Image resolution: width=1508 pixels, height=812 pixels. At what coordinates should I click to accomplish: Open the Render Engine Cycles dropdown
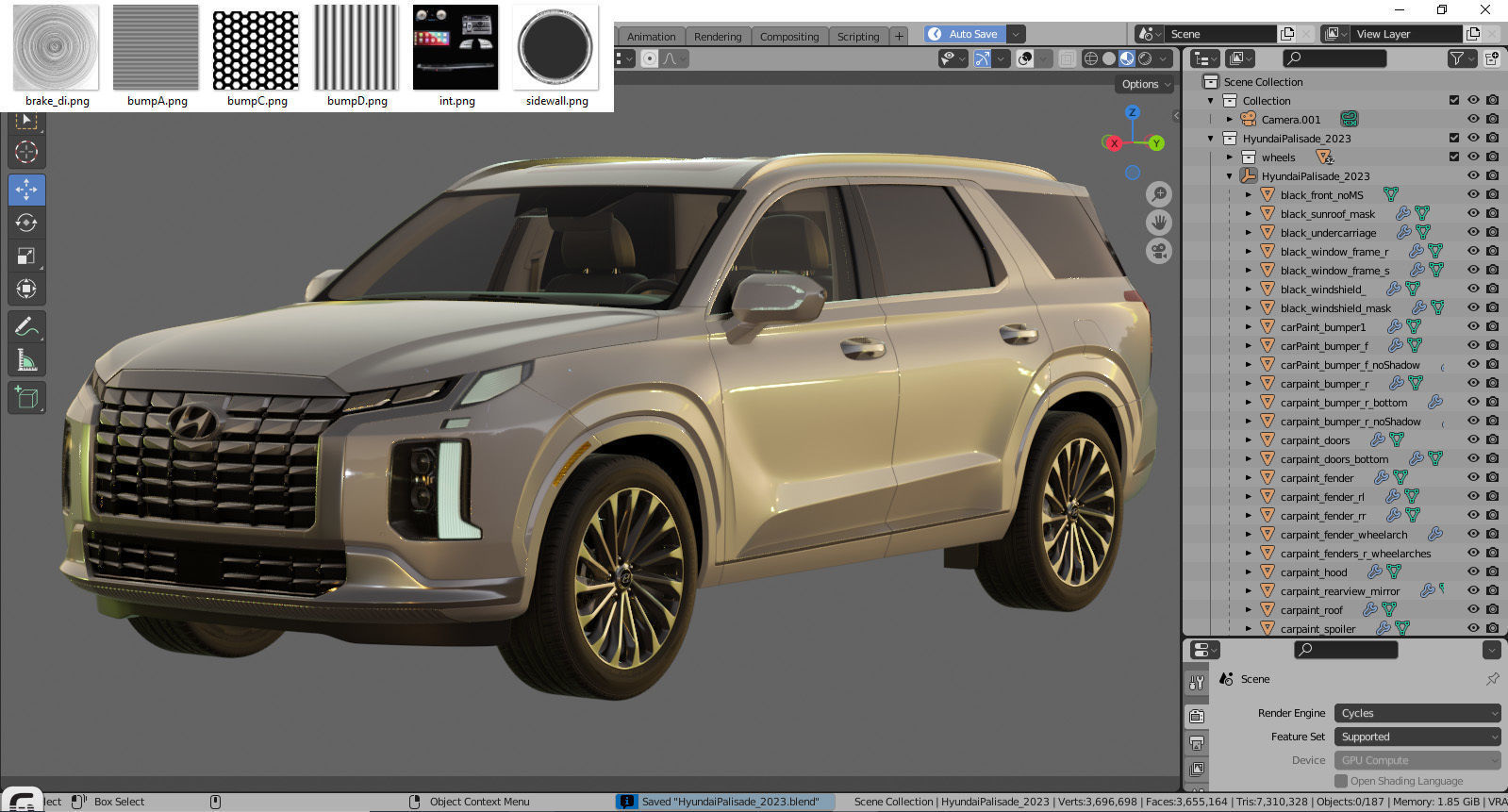[1417, 713]
